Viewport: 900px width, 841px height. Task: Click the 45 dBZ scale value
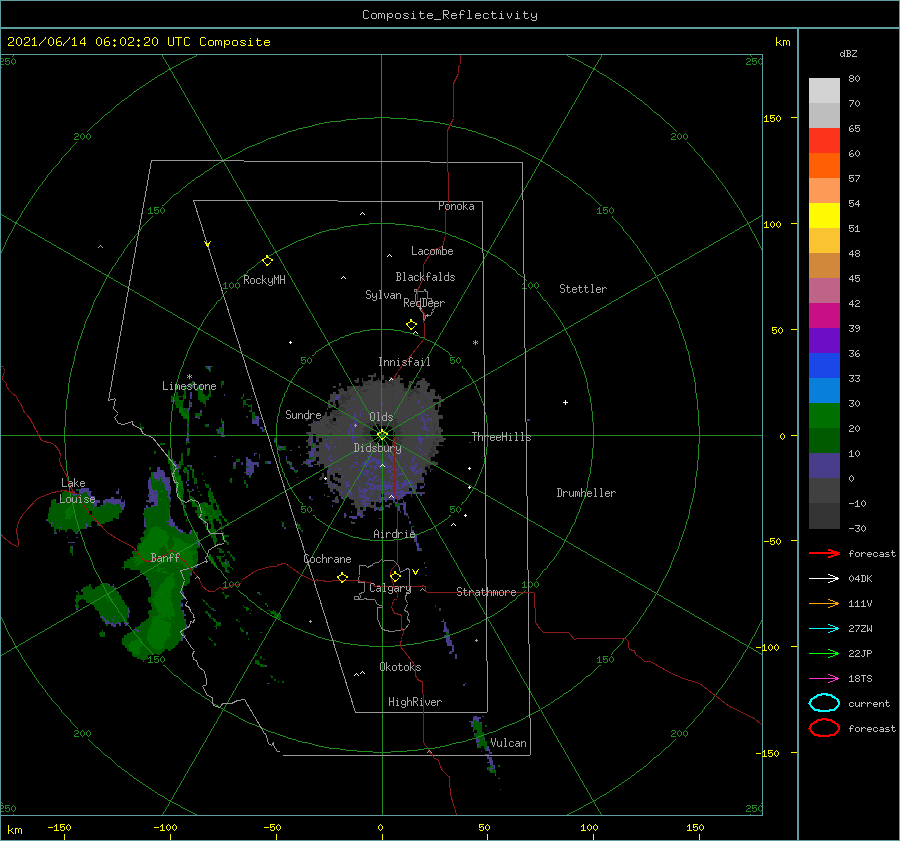[854, 278]
